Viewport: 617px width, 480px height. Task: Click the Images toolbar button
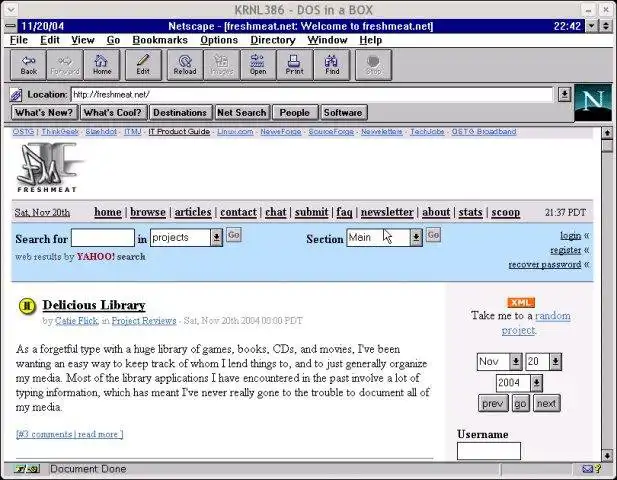click(x=222, y=65)
